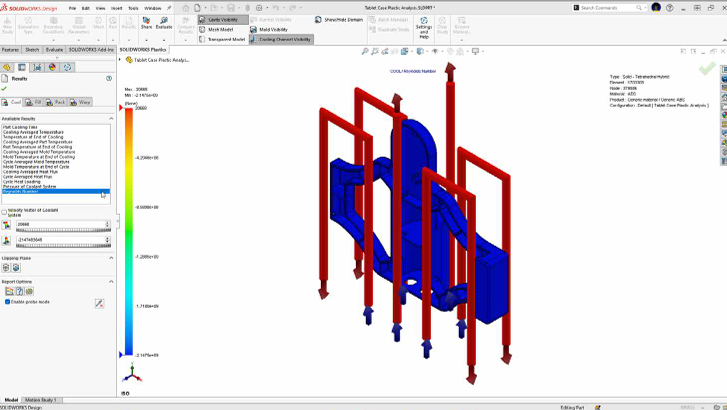The height and width of the screenshot is (410, 727).
Task: Click the Evaluate ribbon icon with arrow
Action: click(164, 23)
